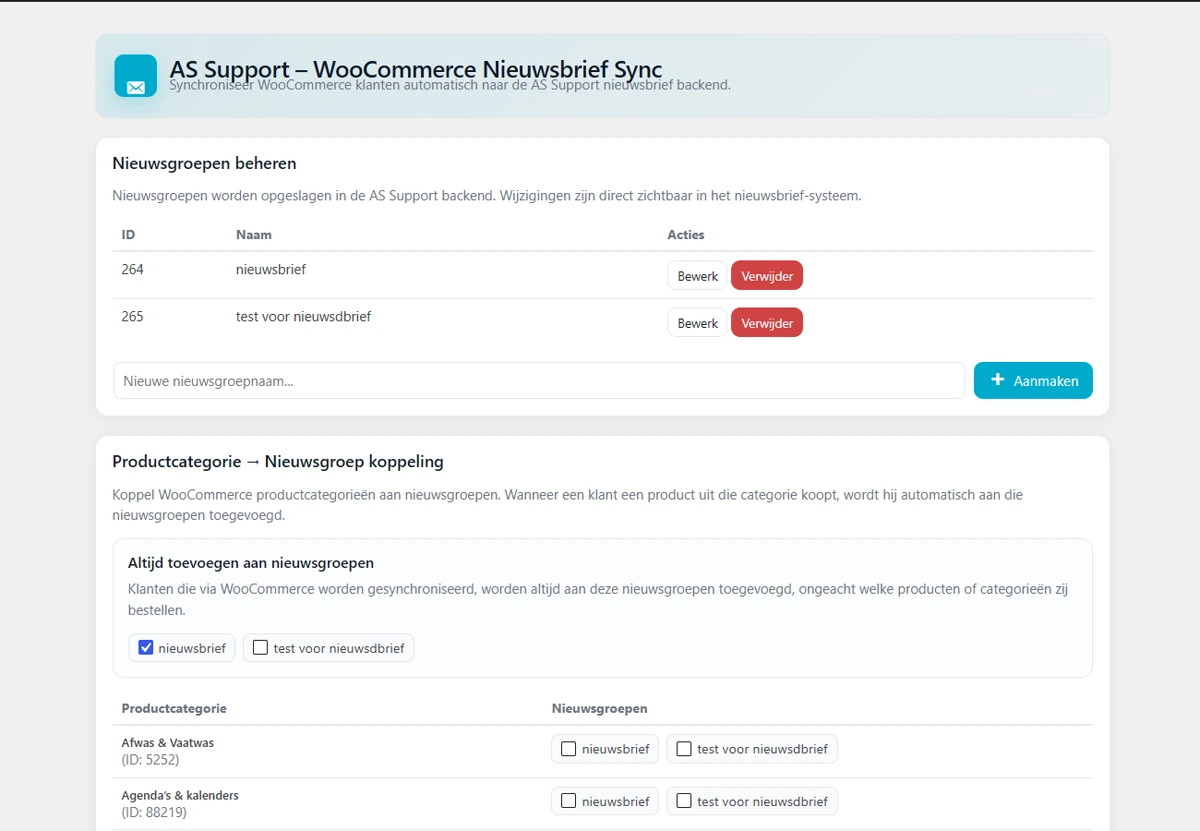1200x831 pixels.
Task: Click 'Productcategorie → Nieuwsgroep koppeling' heading
Action: pyautogui.click(x=278, y=461)
